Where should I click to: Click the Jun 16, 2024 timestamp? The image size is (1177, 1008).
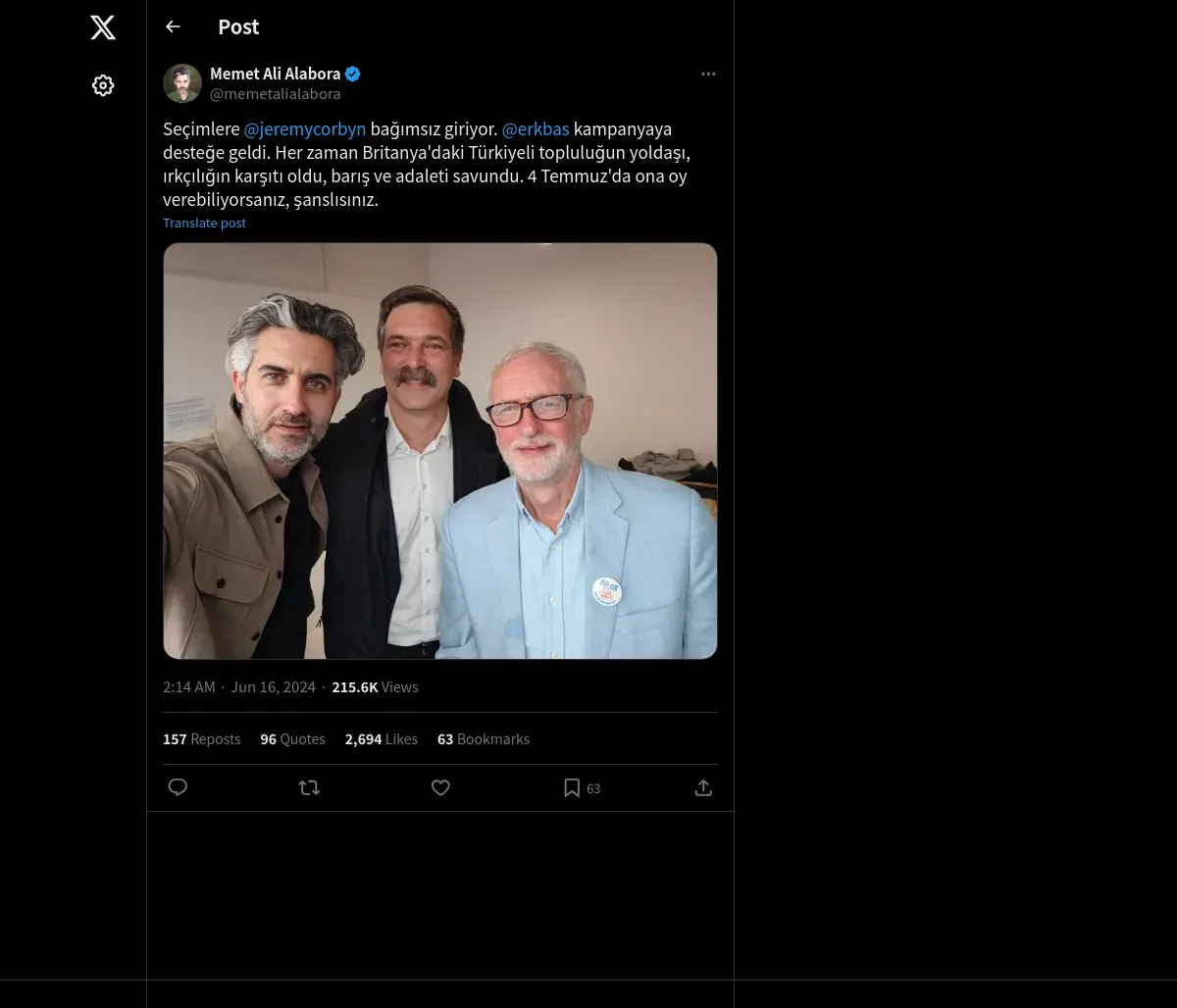coord(273,687)
